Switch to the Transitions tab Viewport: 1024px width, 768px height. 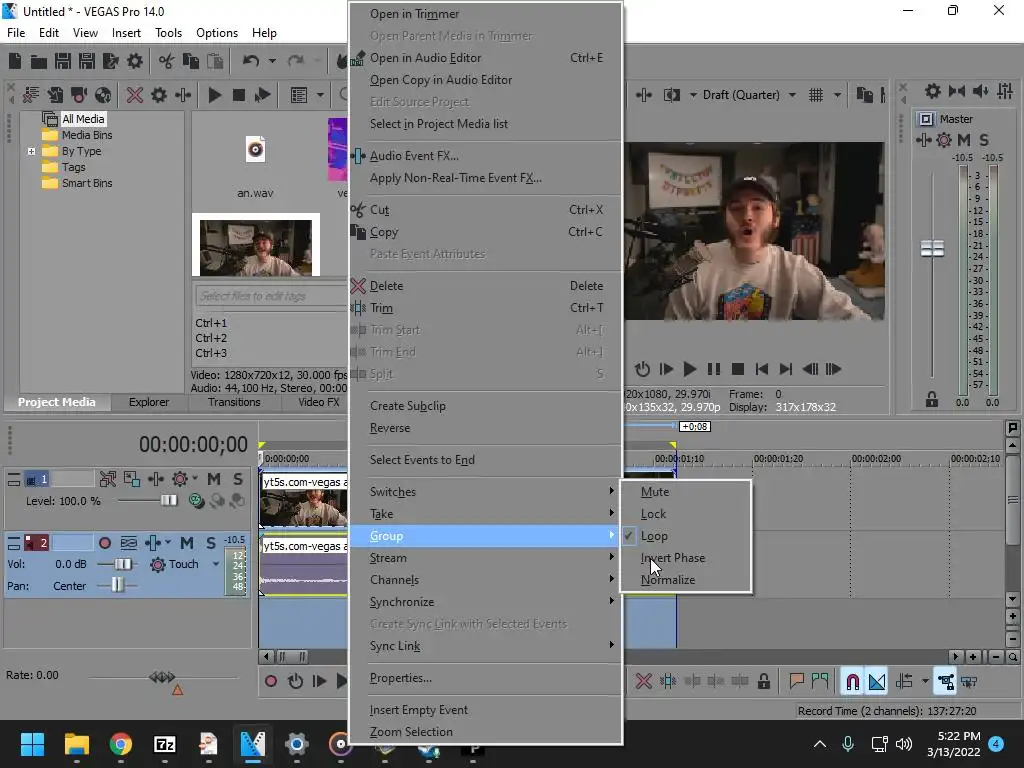click(x=234, y=402)
